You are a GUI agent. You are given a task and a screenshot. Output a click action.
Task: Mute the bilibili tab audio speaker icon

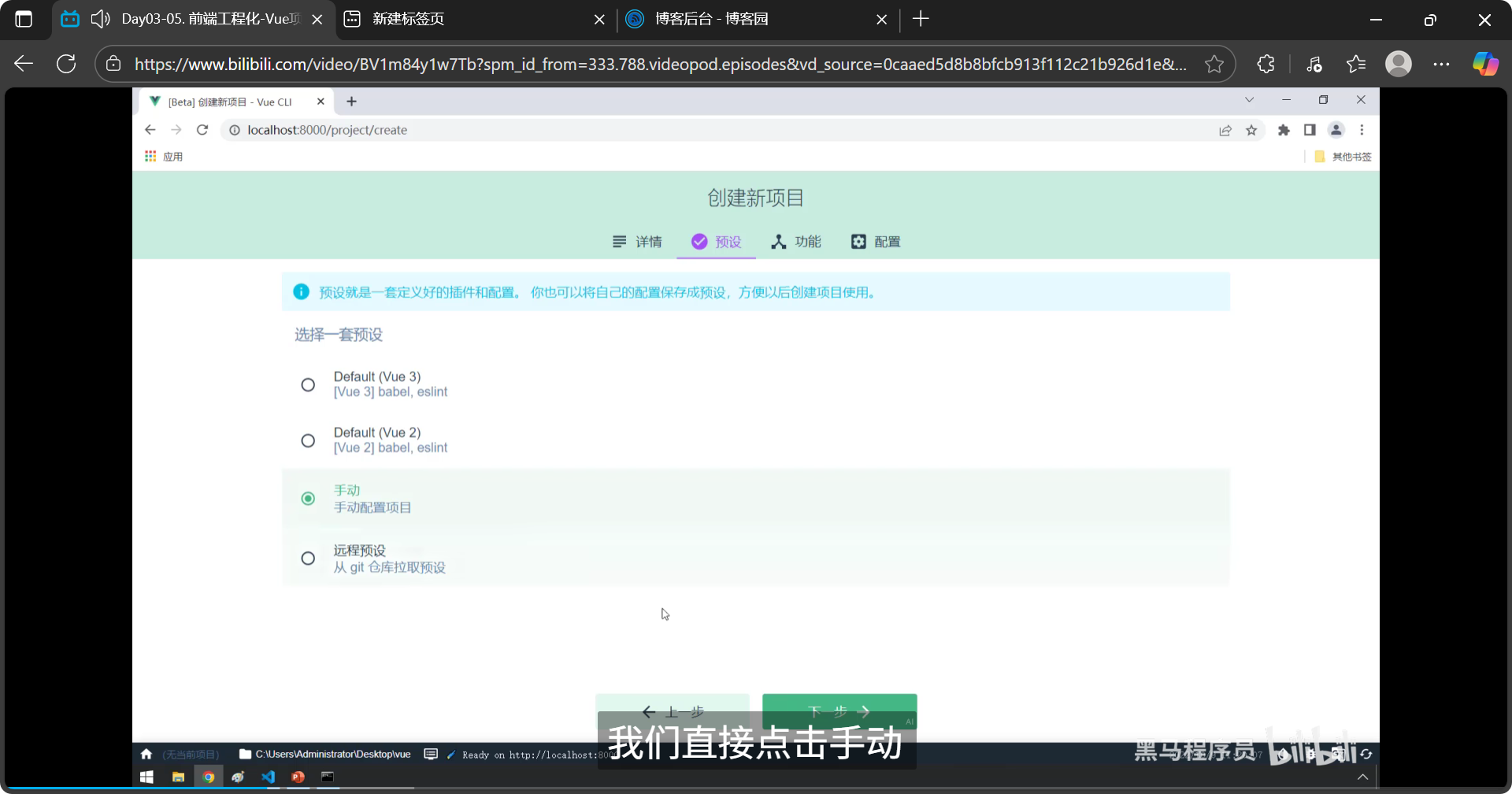pos(100,19)
